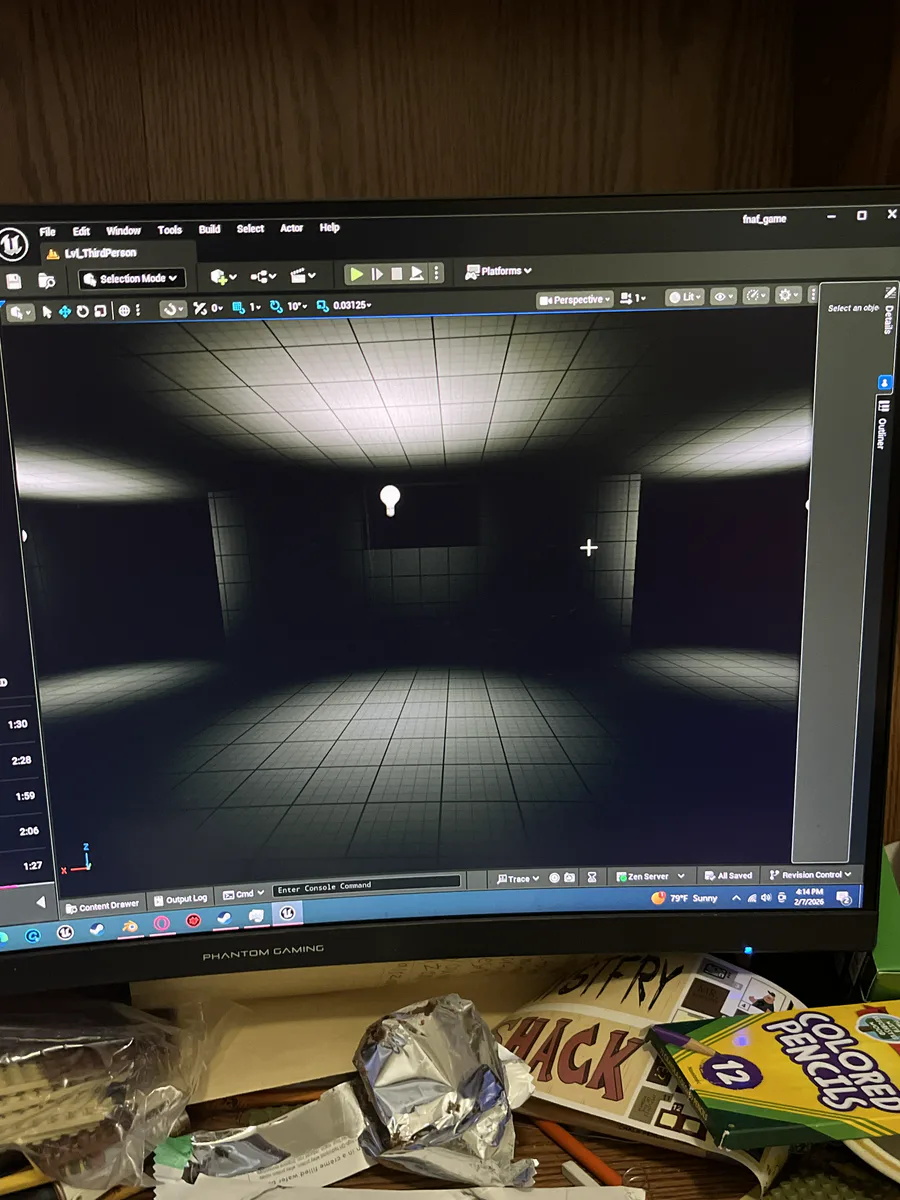The image size is (900, 1200).
Task: Click the Browse to asset icon
Action: 47,281
